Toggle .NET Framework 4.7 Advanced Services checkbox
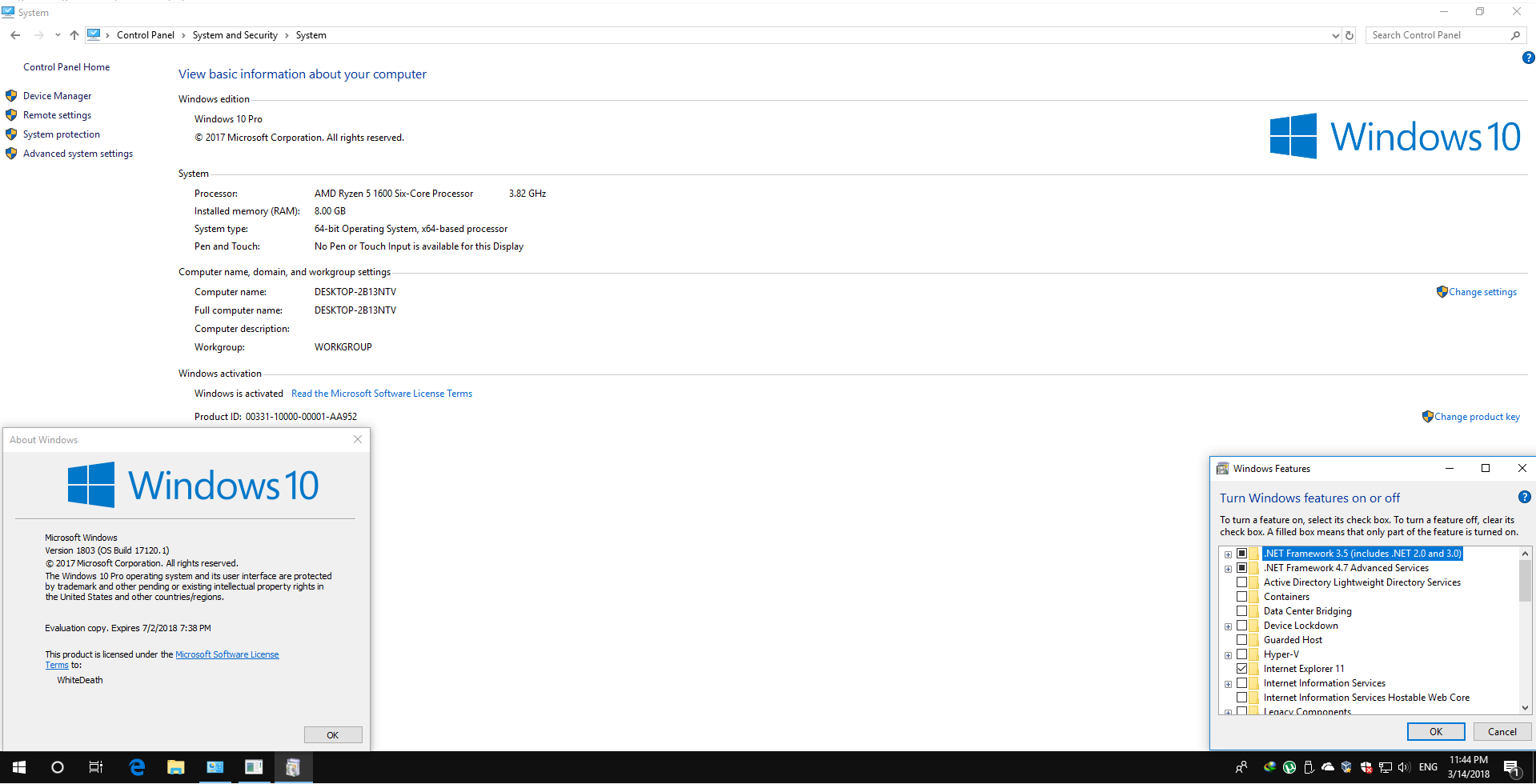This screenshot has height=784, width=1536. point(1241,568)
